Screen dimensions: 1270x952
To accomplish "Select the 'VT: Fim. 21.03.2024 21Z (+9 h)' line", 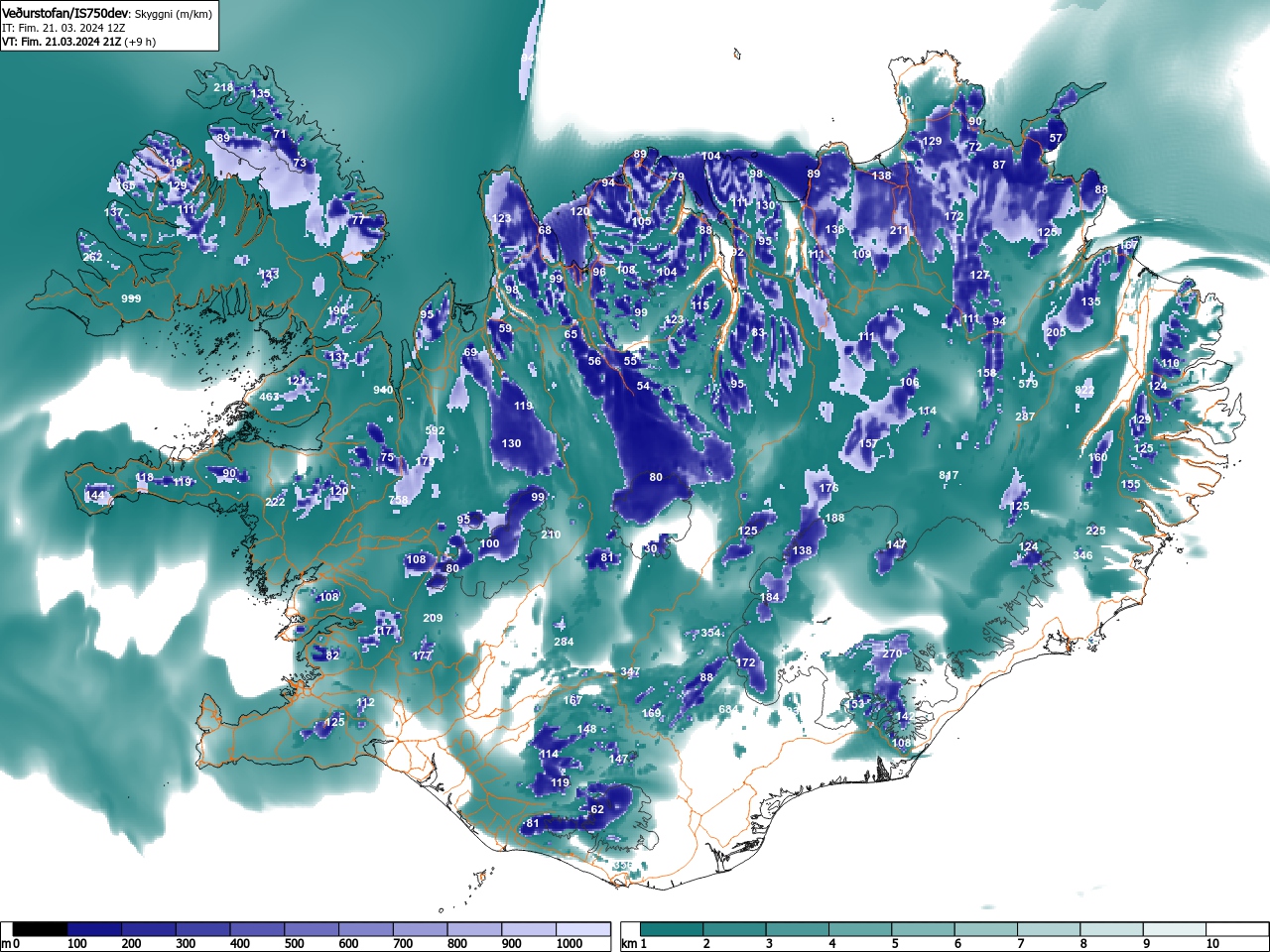I will pyautogui.click(x=78, y=42).
